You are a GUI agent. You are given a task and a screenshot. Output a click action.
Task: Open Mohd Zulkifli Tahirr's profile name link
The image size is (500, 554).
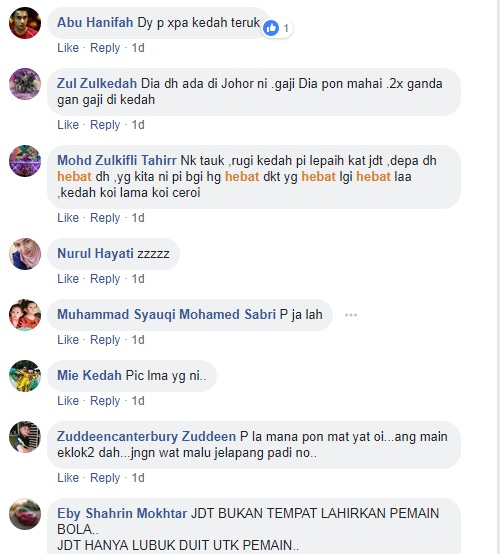pos(117,160)
